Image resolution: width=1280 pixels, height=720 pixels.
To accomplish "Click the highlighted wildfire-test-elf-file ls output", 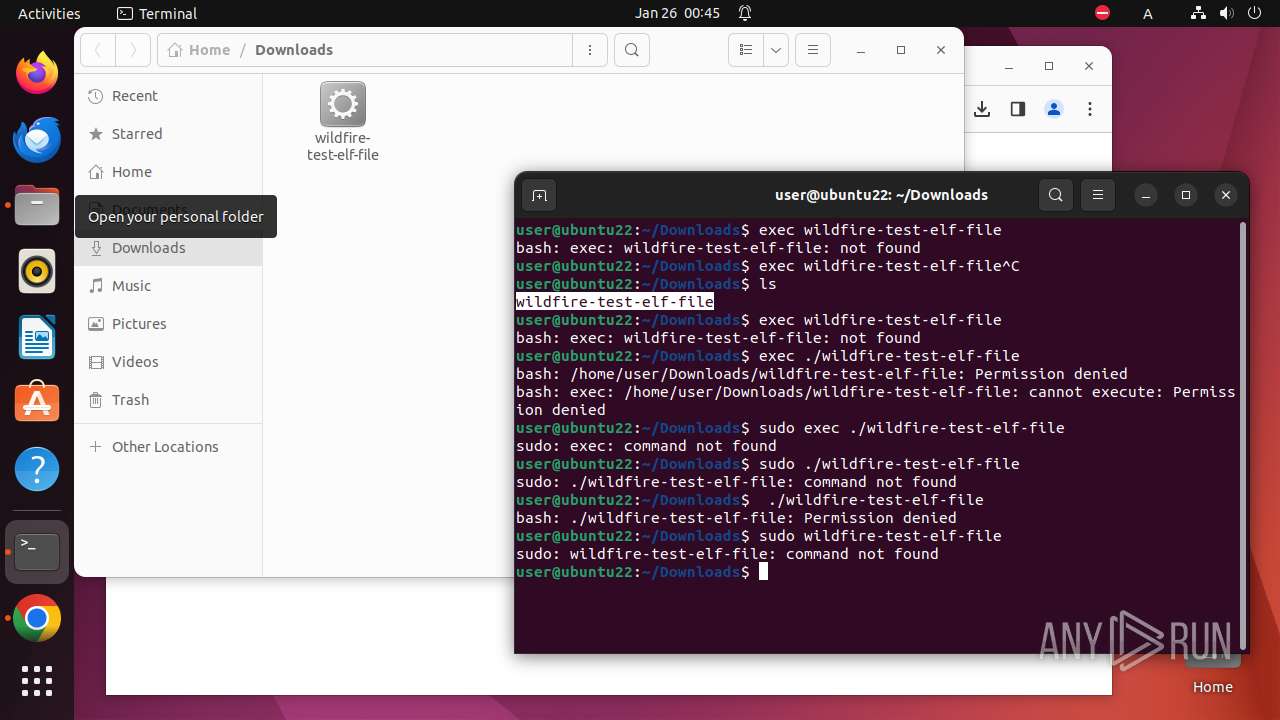I will (x=615, y=302).
